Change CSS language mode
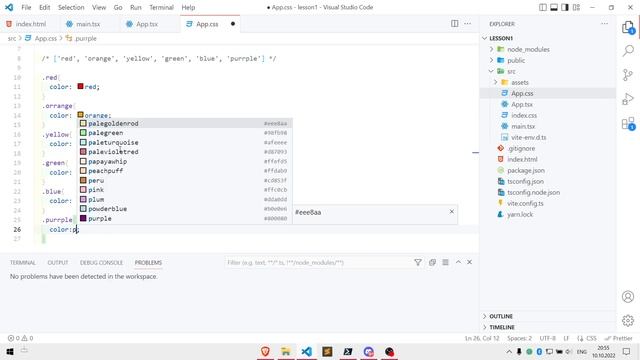 (x=587, y=338)
